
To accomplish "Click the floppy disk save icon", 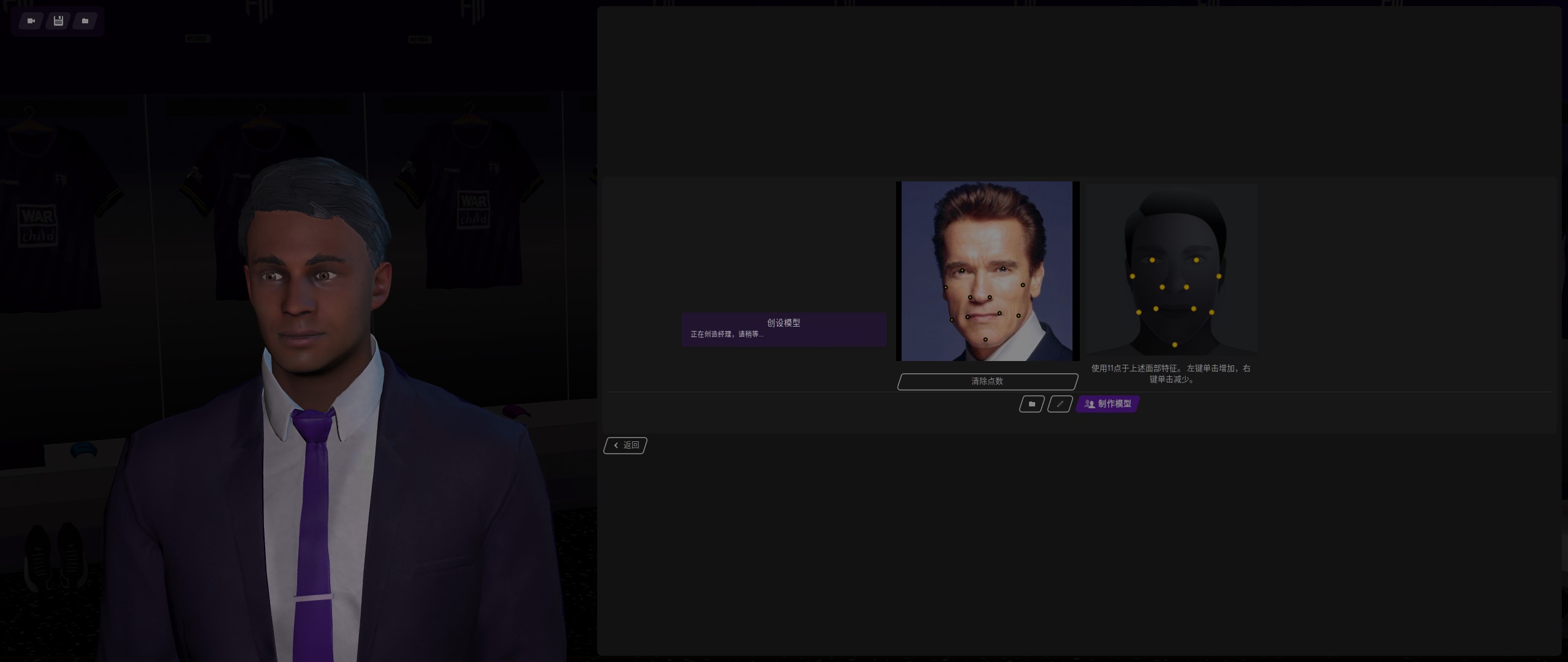I will tap(58, 21).
